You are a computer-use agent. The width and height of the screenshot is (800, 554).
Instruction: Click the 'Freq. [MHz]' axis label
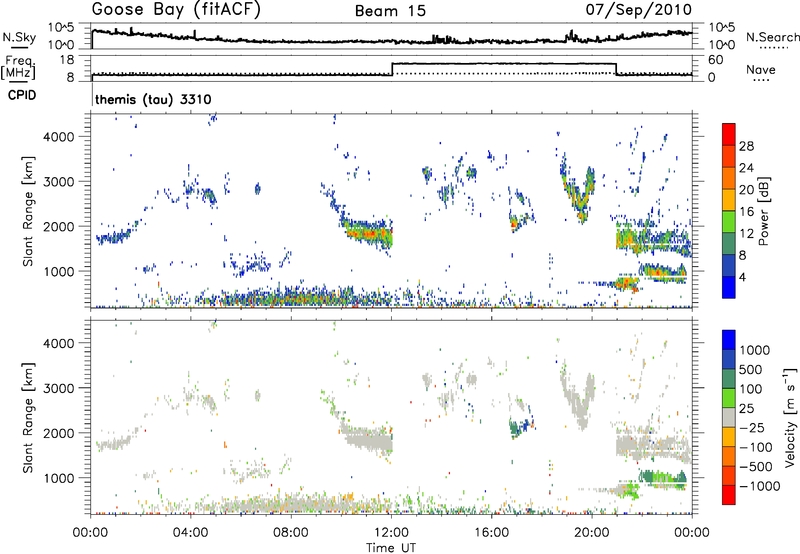[18, 68]
